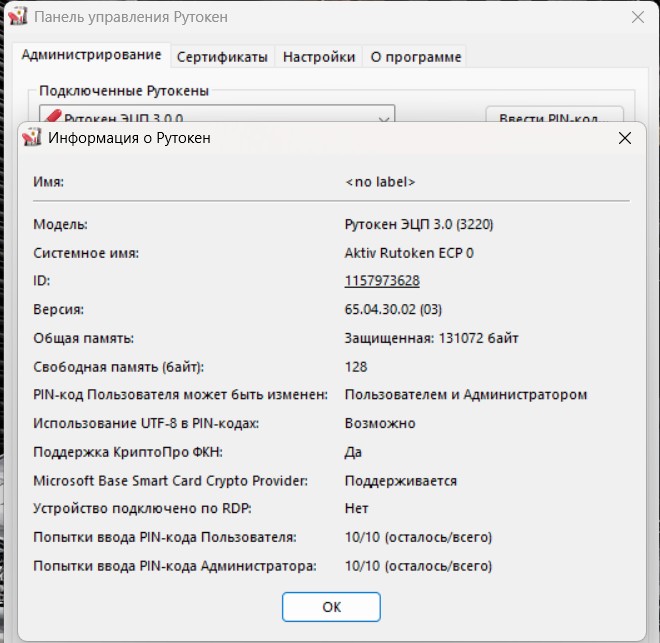This screenshot has height=643, width=660.
Task: Expand the connected Rutoken dropdown list
Action: click(x=383, y=118)
